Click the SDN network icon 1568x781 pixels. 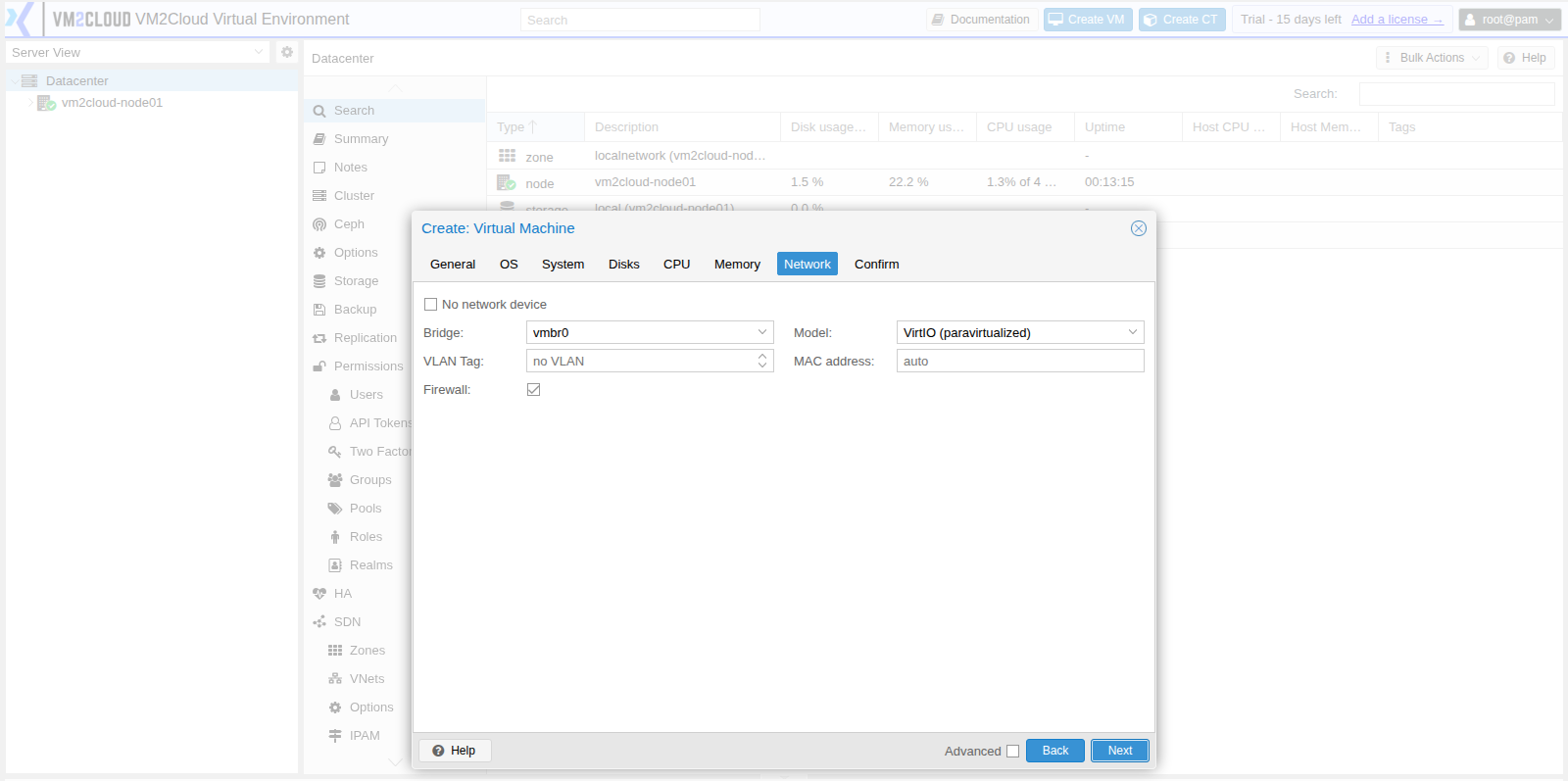[x=319, y=622]
